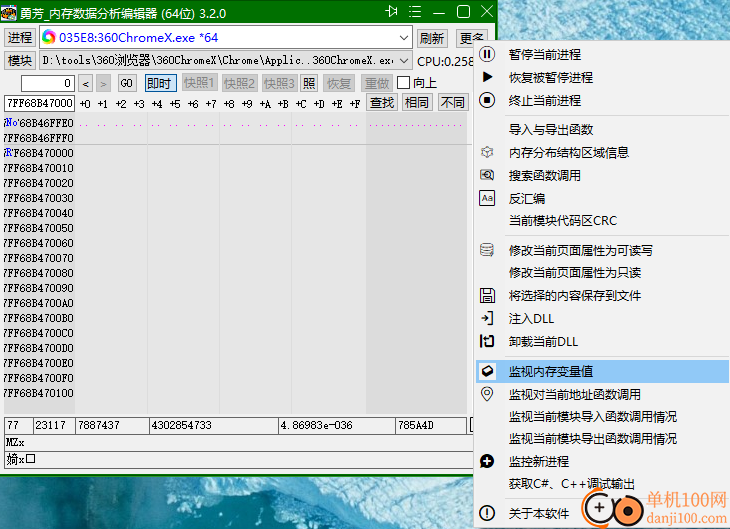The height and width of the screenshot is (529, 730).
Task: Click the 刷新 refresh button
Action: point(432,38)
